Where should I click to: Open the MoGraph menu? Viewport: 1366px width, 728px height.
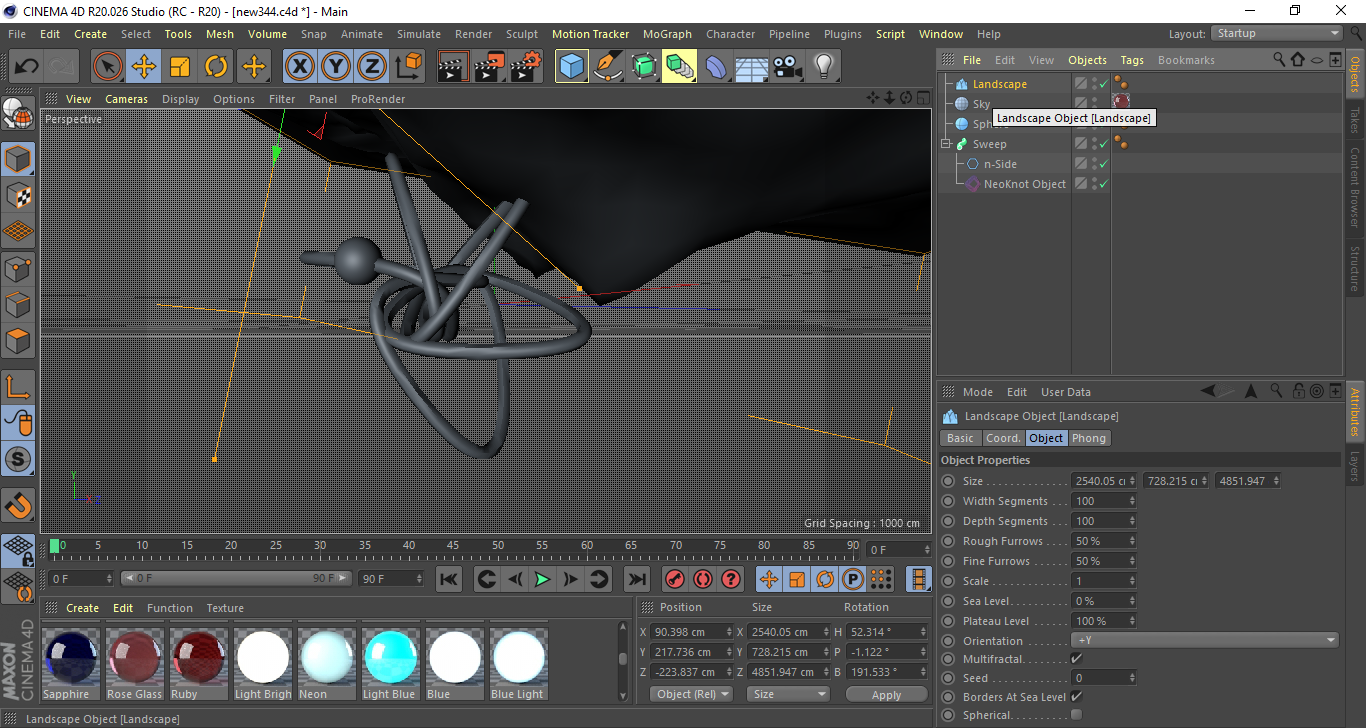coord(667,34)
